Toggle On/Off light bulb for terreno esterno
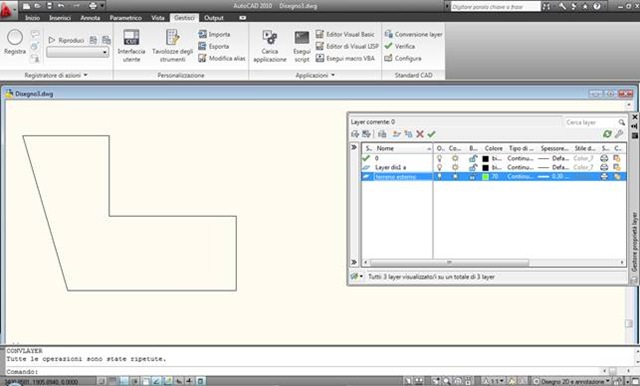The height and width of the screenshot is (386, 640). [x=440, y=176]
